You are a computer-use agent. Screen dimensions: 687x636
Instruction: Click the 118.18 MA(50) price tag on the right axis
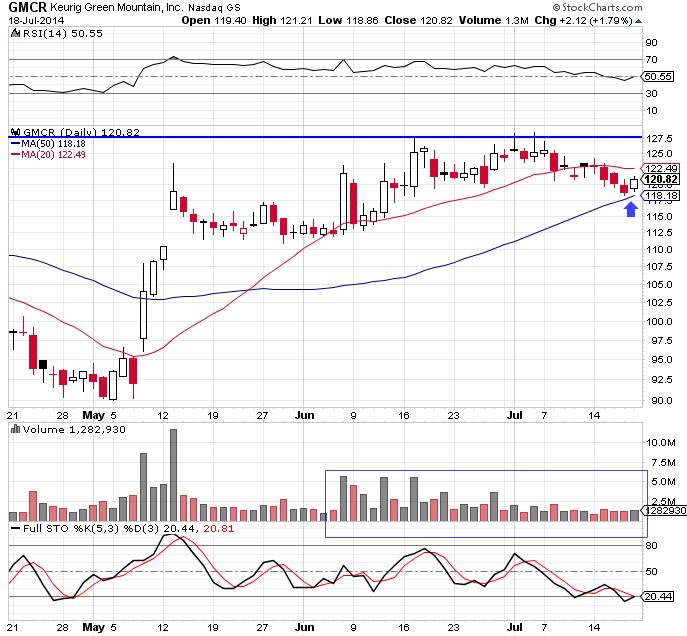(661, 195)
